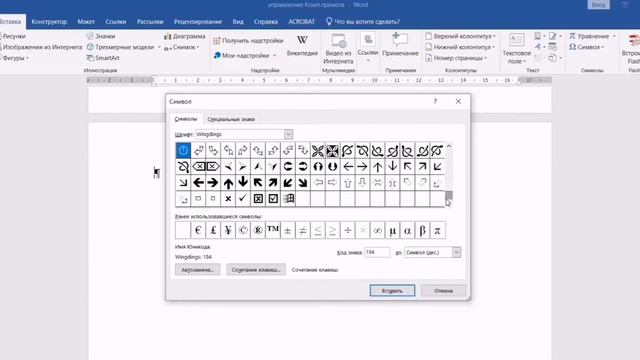Switch to the Макет ribbon tab
The width and height of the screenshot is (640, 360).
[86, 22]
